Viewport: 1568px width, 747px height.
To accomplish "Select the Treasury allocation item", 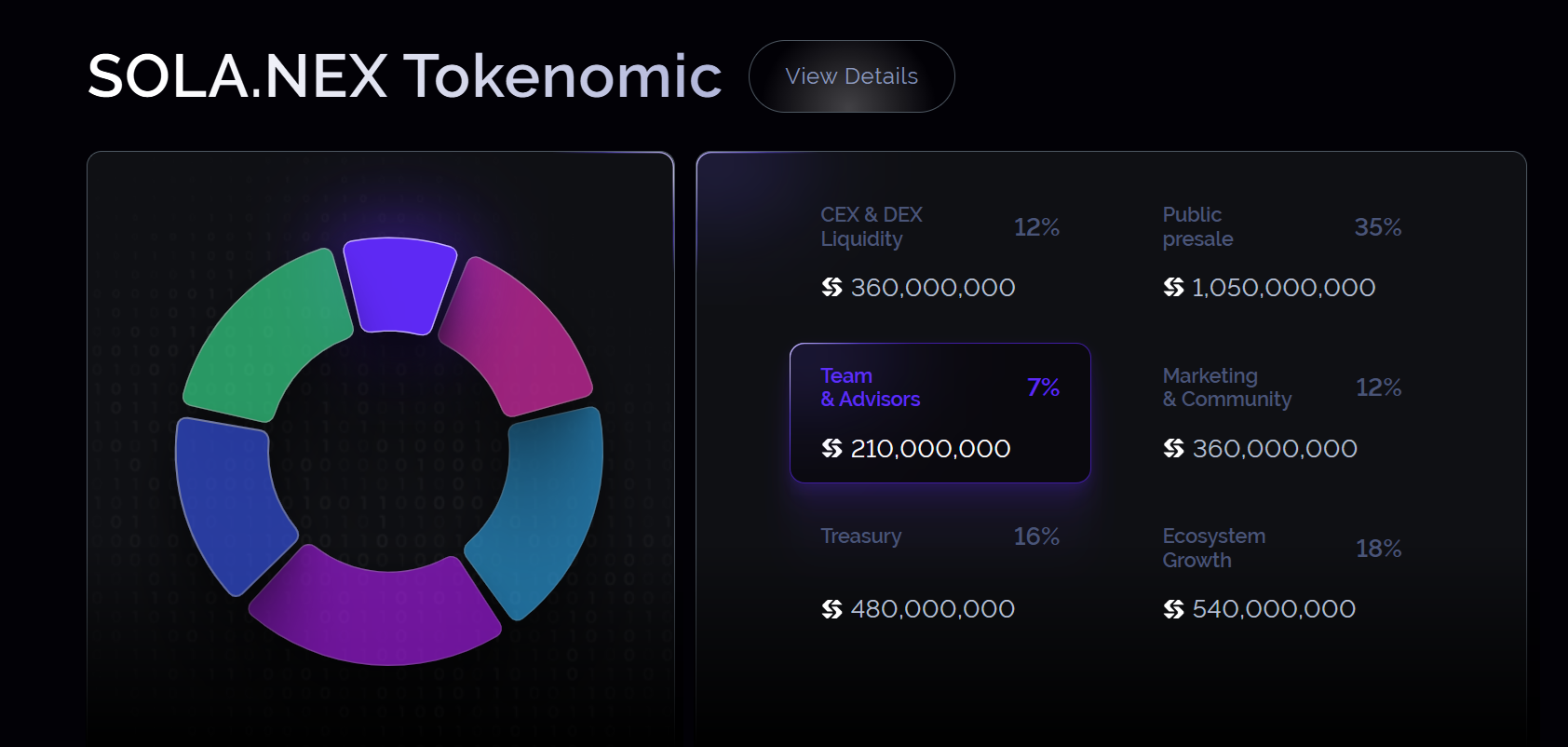I will [940, 573].
